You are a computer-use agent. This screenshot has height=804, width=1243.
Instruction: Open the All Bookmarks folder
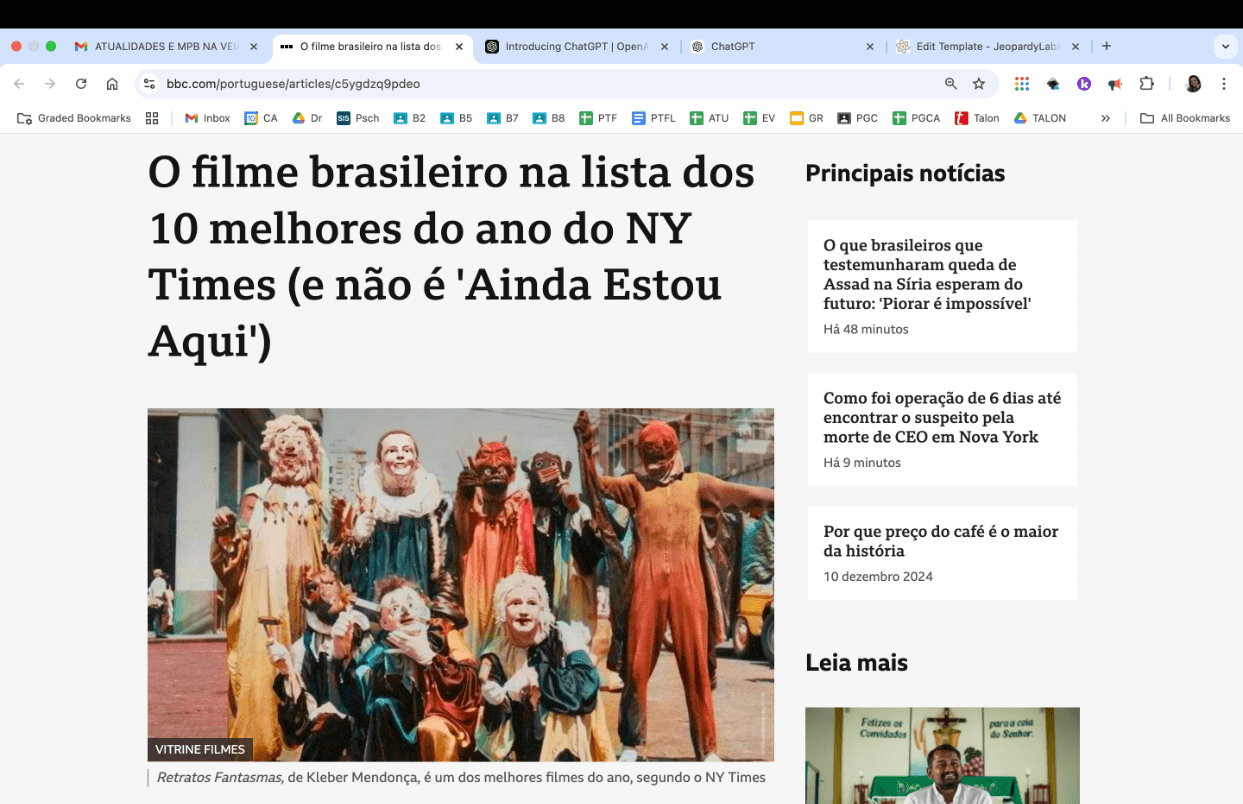[x=1185, y=118]
